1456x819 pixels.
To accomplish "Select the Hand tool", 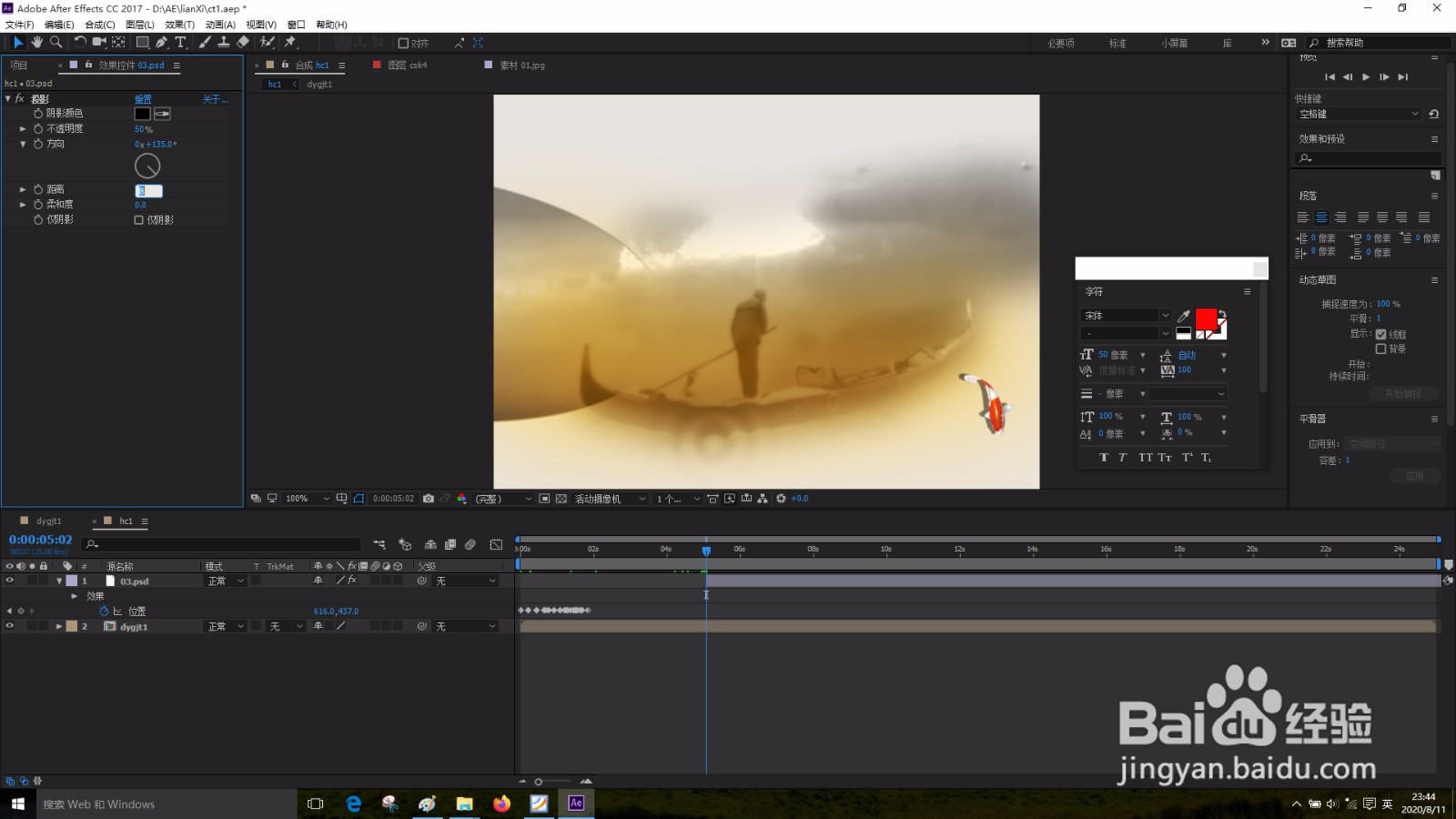I will click(x=36, y=43).
